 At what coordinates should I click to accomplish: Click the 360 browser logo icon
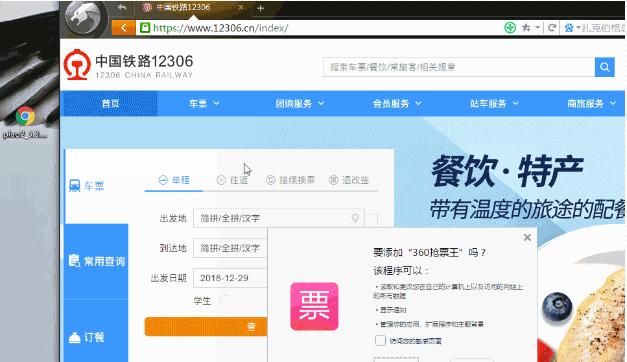(x=84, y=18)
